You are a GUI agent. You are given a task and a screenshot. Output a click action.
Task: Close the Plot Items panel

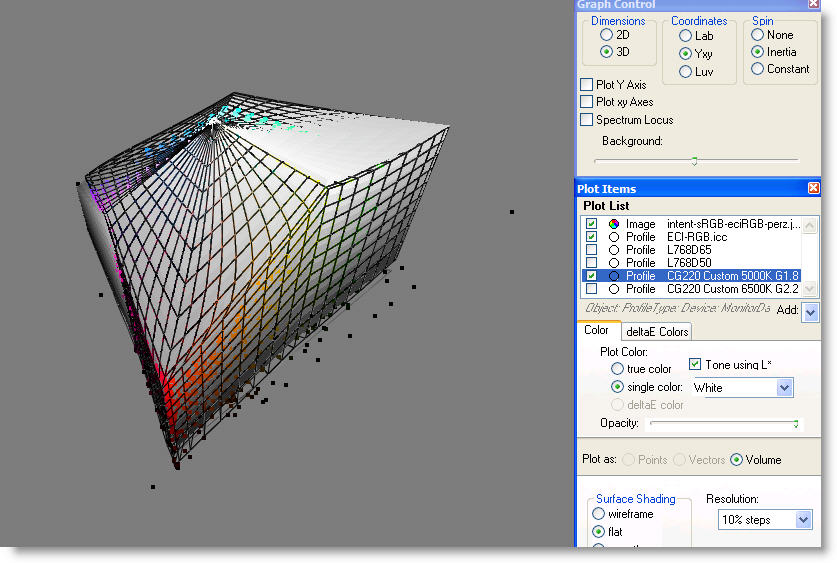814,188
